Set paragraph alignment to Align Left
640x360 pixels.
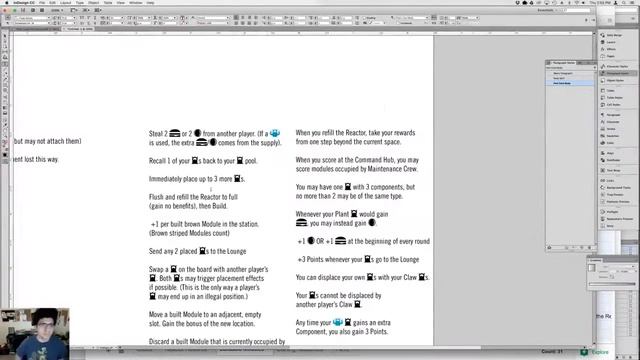pos(236,18)
